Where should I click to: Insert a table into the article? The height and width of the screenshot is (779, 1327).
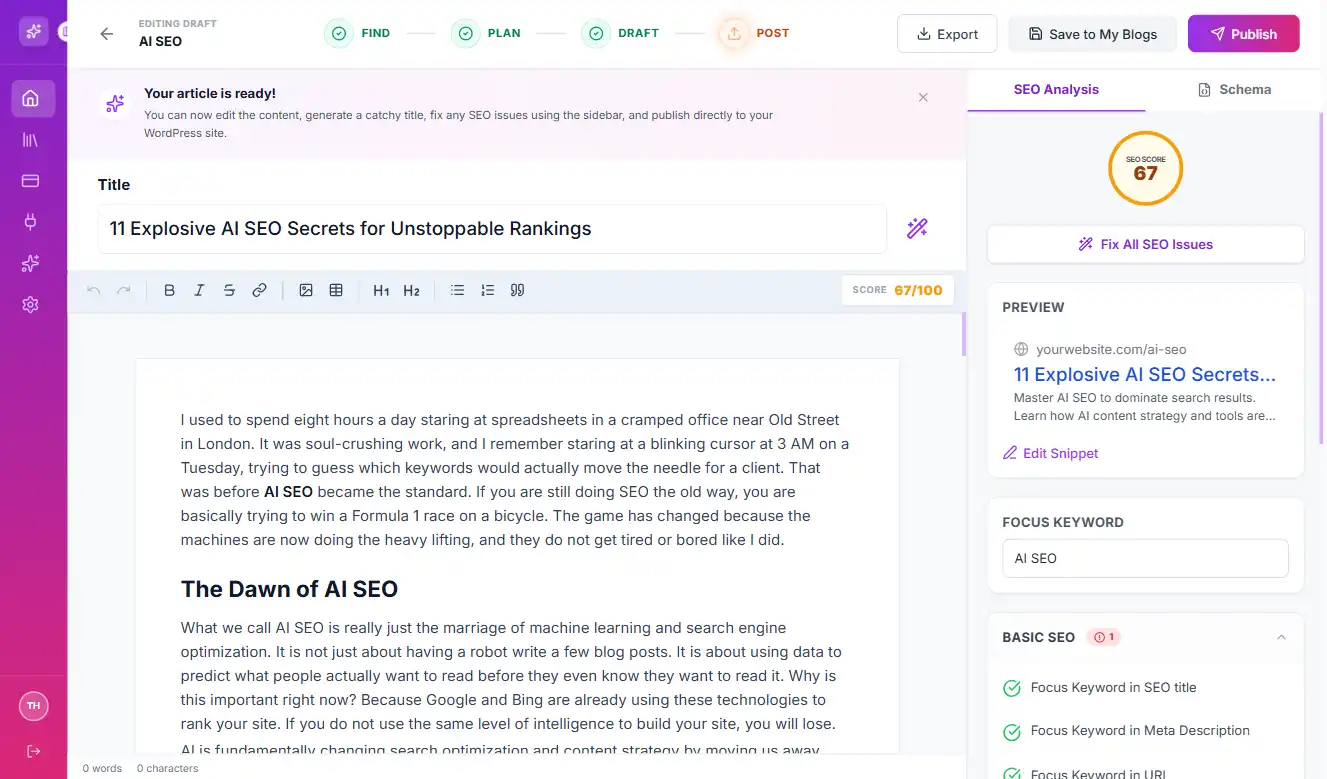[x=336, y=290]
